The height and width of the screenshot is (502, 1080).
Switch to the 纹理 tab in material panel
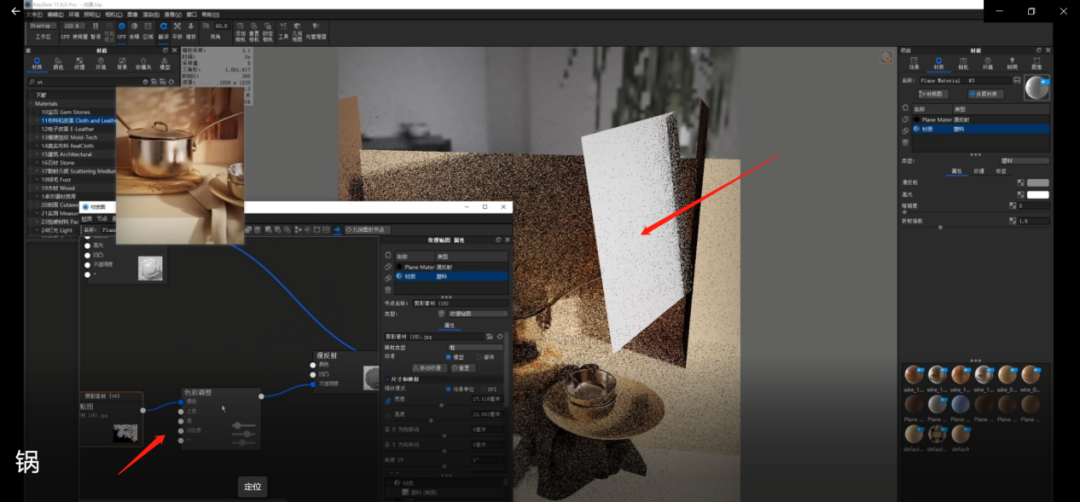(x=978, y=171)
